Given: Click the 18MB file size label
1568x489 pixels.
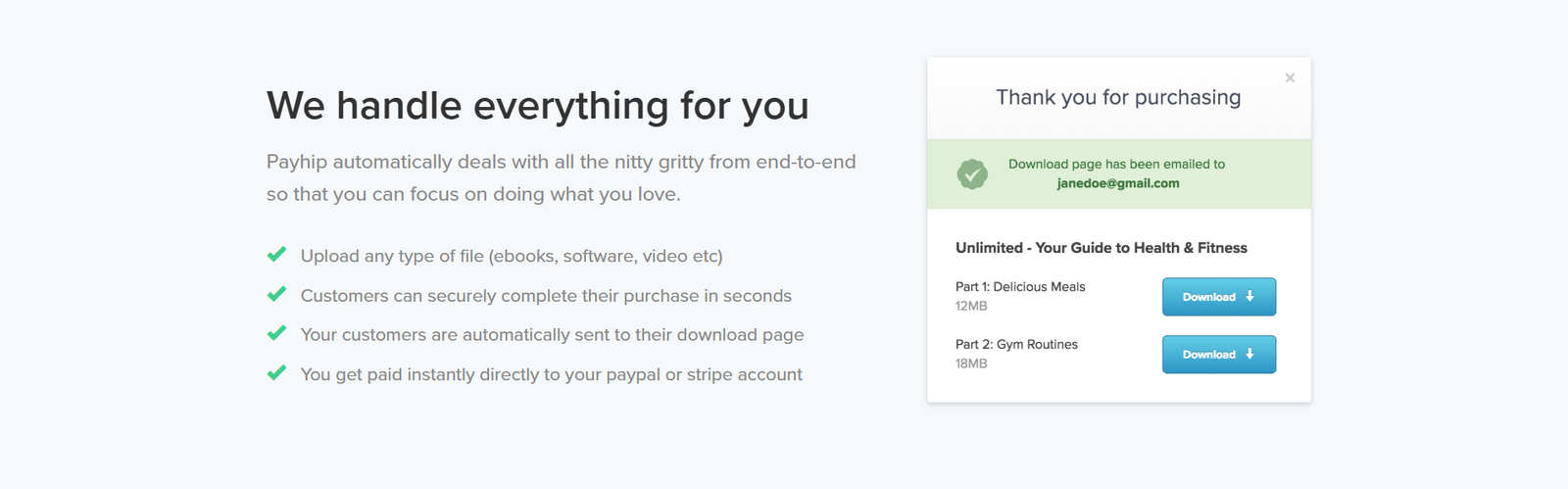Looking at the screenshot, I should point(971,364).
